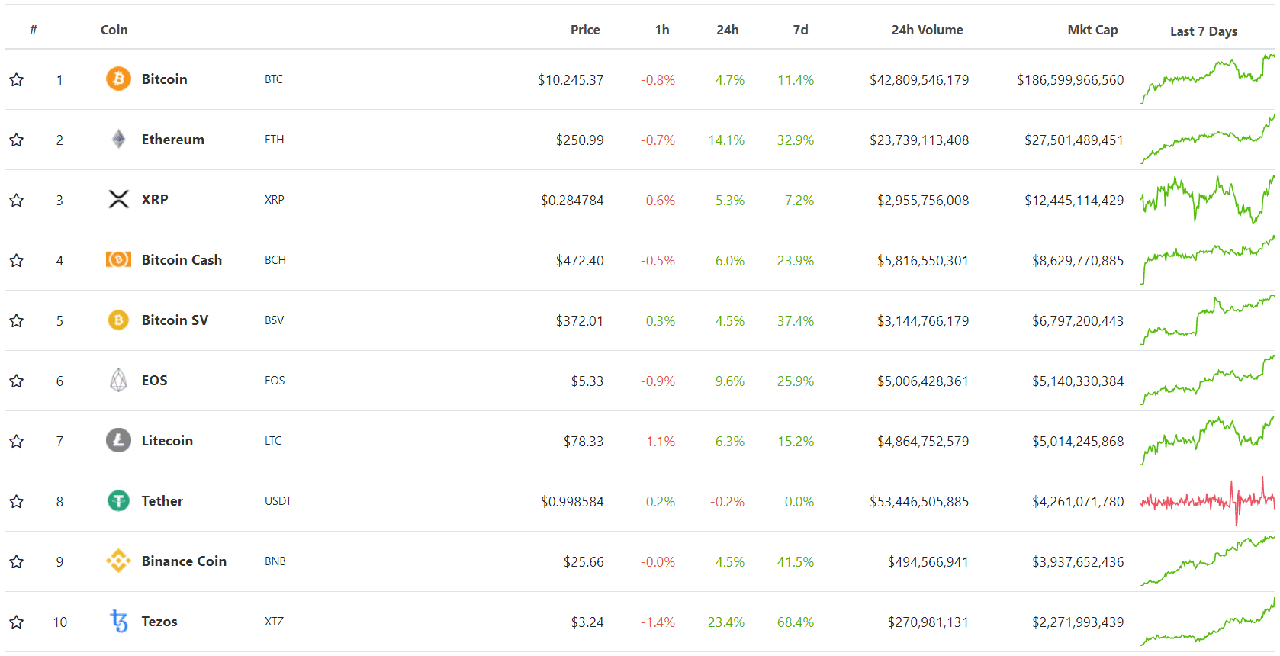The width and height of the screenshot is (1280, 656).
Task: View Bitcoin Cash's 7-day sparkline chart
Action: point(1208,260)
